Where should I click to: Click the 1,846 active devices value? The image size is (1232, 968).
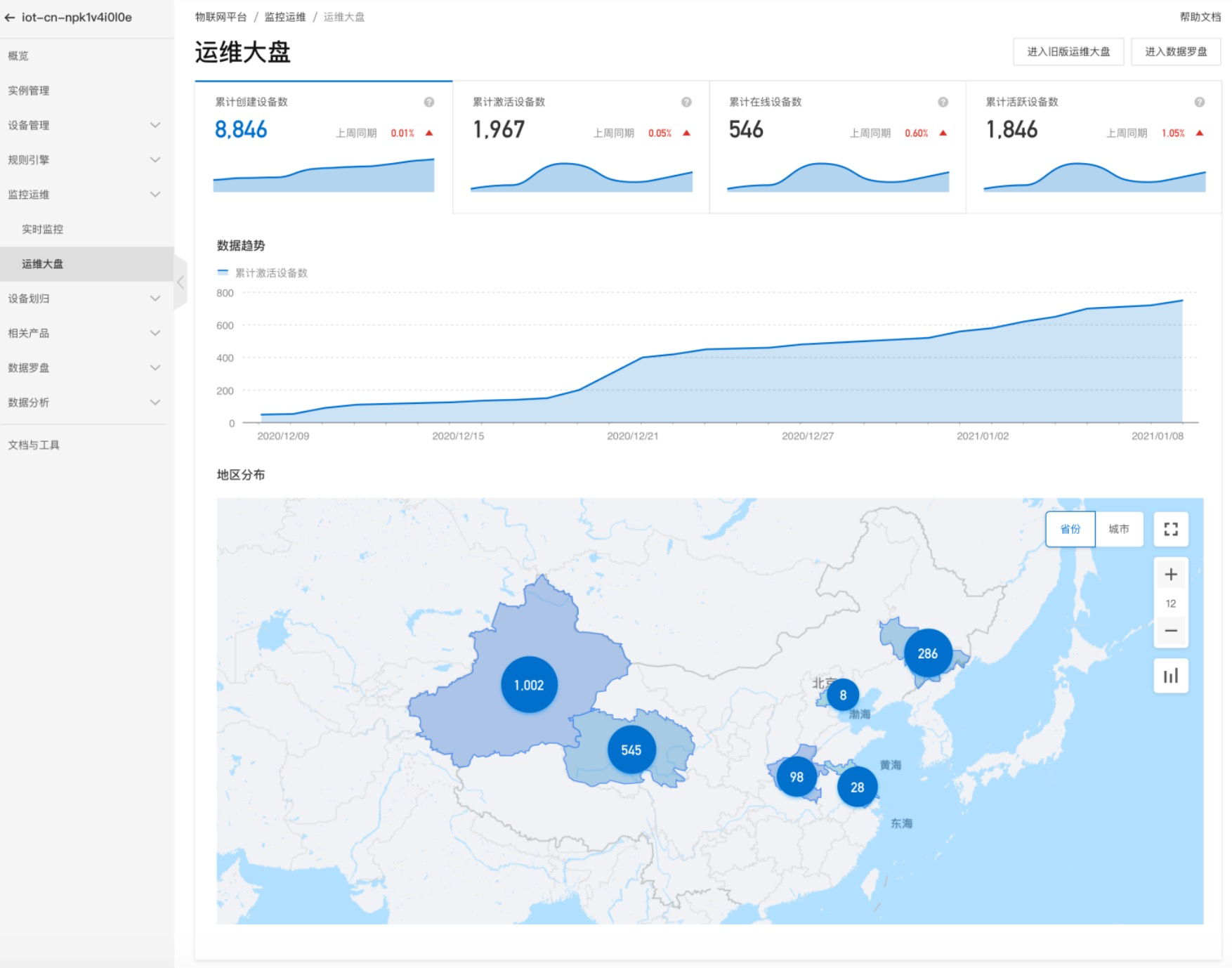click(1011, 129)
